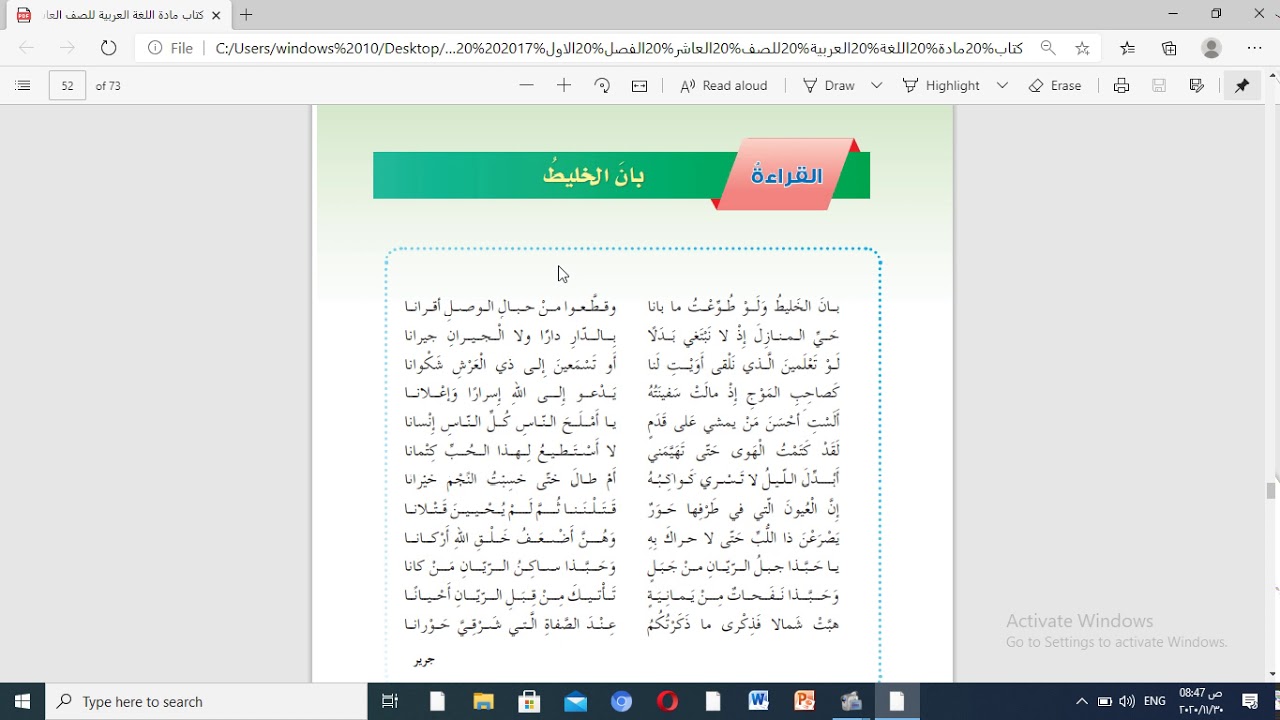Open Word from taskbar
The image size is (1280, 720).
coord(758,702)
